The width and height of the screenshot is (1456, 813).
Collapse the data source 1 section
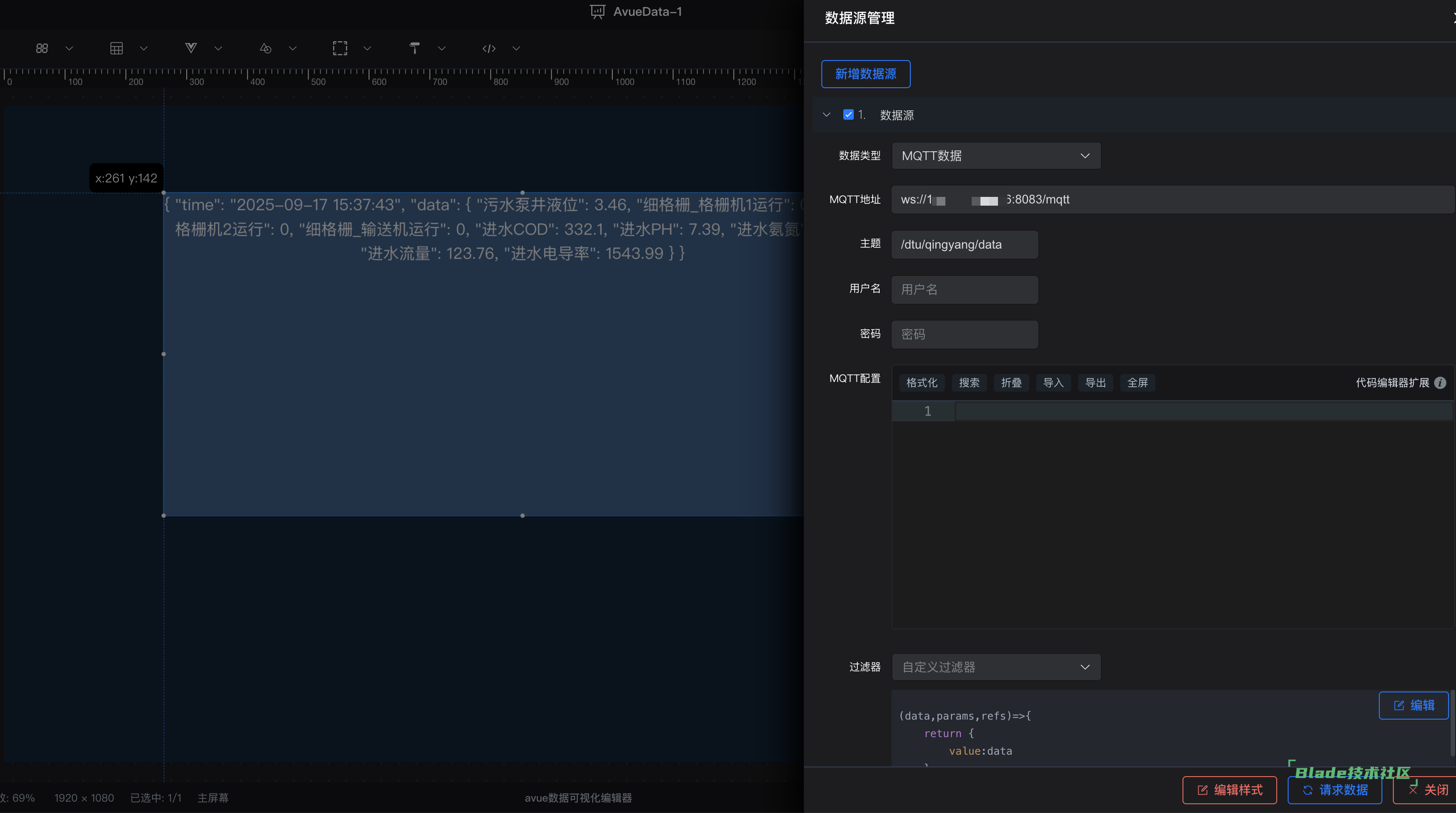(826, 115)
